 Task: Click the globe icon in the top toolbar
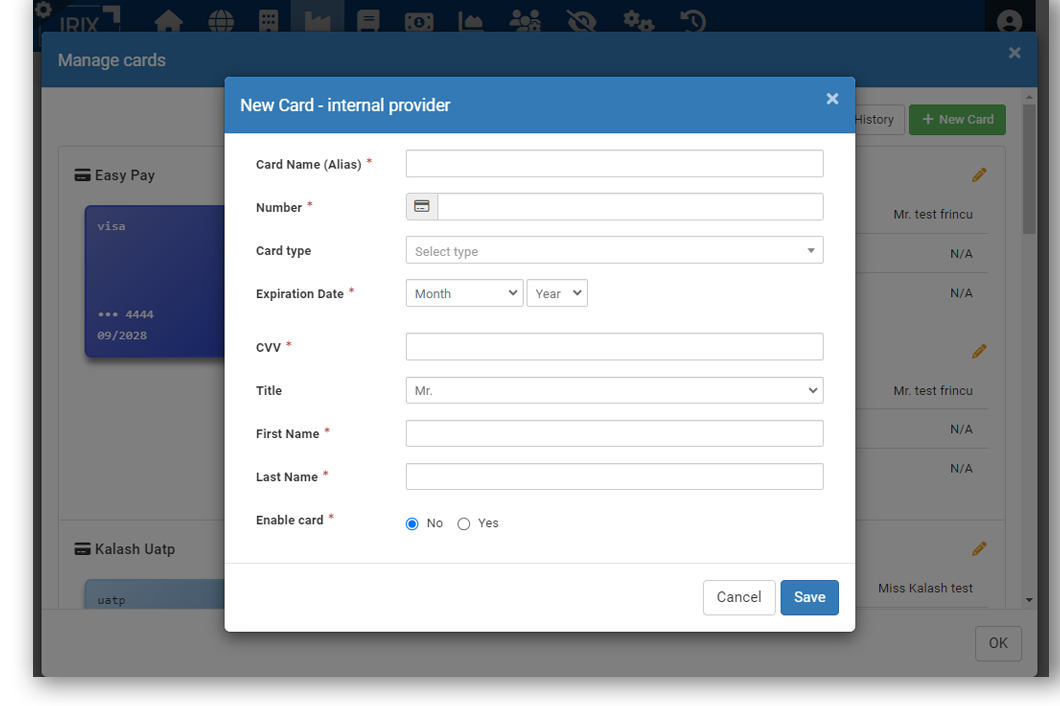[220, 20]
